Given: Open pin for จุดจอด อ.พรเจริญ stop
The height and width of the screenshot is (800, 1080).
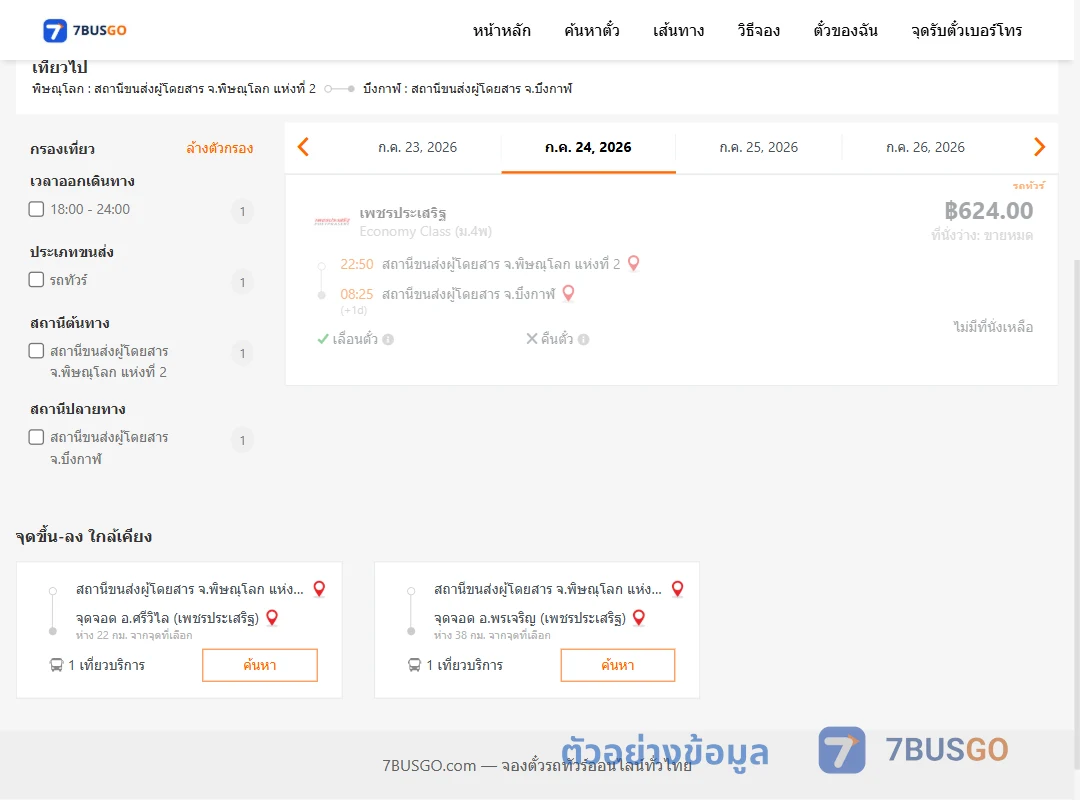Looking at the screenshot, I should coord(639,617).
